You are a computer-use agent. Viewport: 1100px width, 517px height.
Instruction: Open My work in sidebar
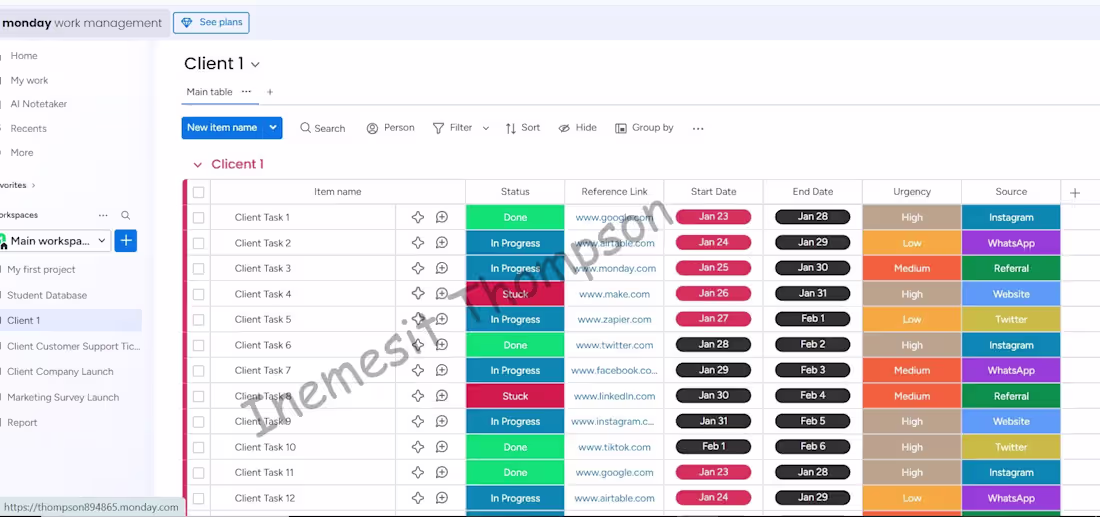(29, 81)
